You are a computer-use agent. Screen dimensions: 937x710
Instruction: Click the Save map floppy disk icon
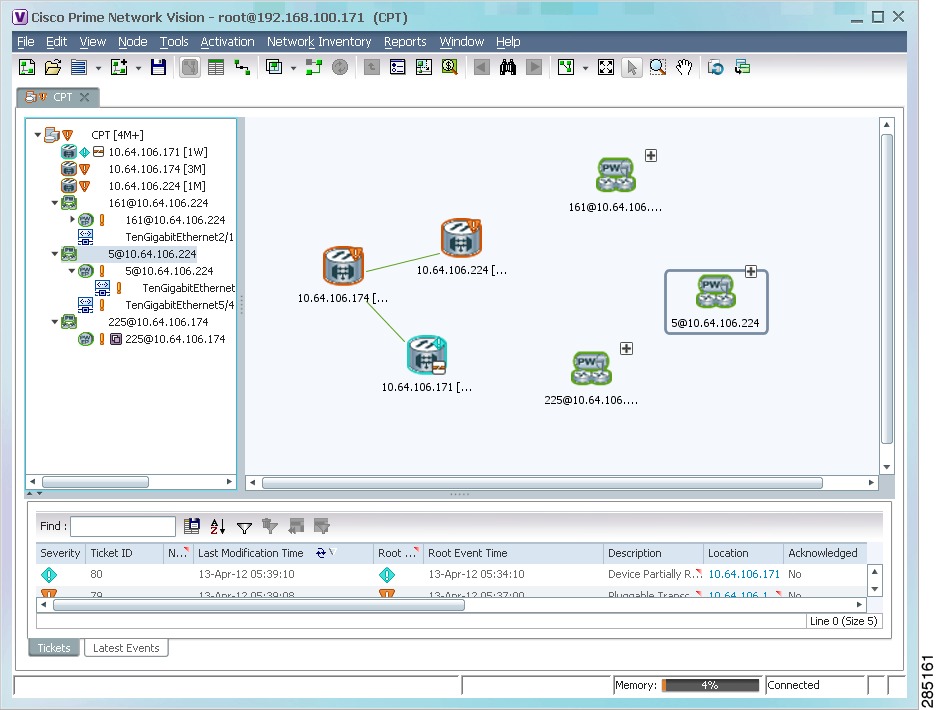158,67
